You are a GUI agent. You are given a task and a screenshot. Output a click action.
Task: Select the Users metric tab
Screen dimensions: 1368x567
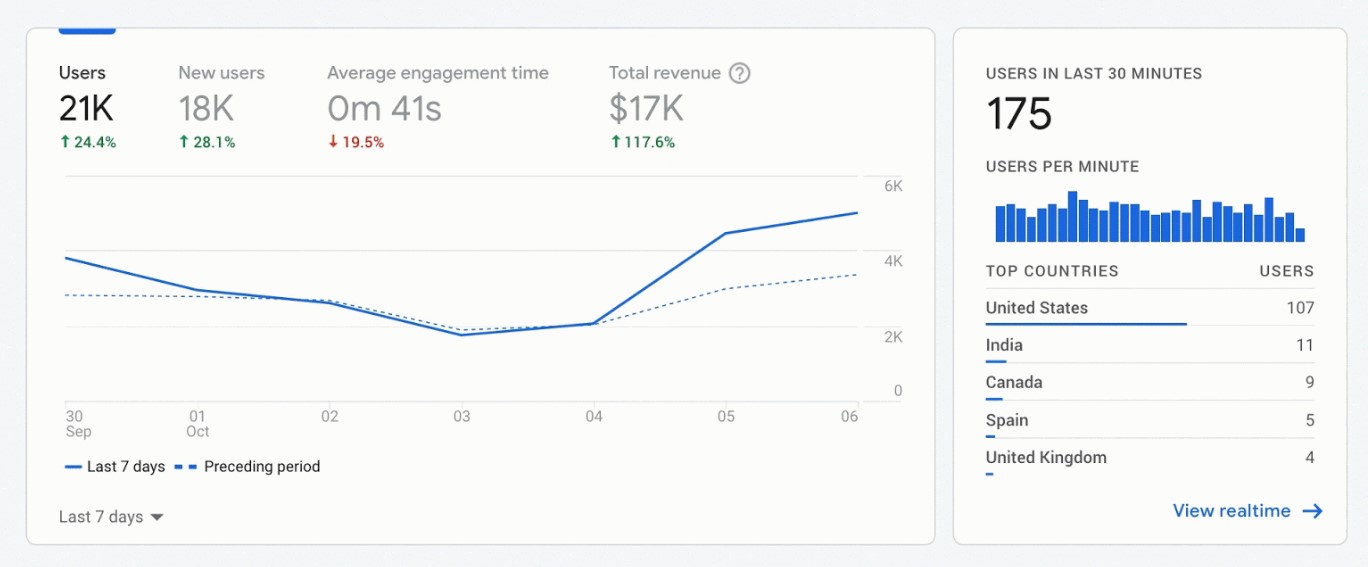click(88, 108)
